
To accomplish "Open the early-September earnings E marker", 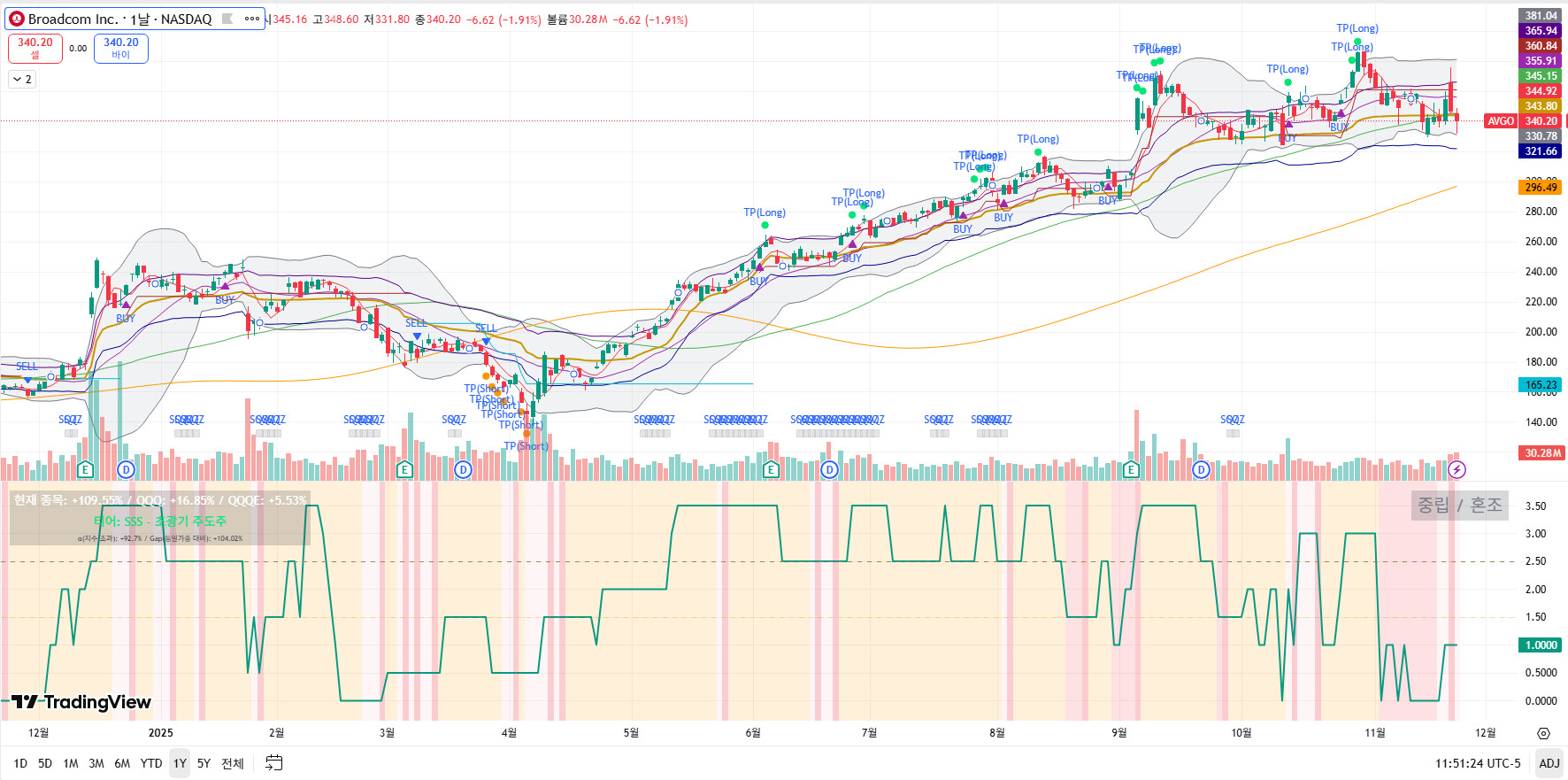I will click(x=1131, y=469).
